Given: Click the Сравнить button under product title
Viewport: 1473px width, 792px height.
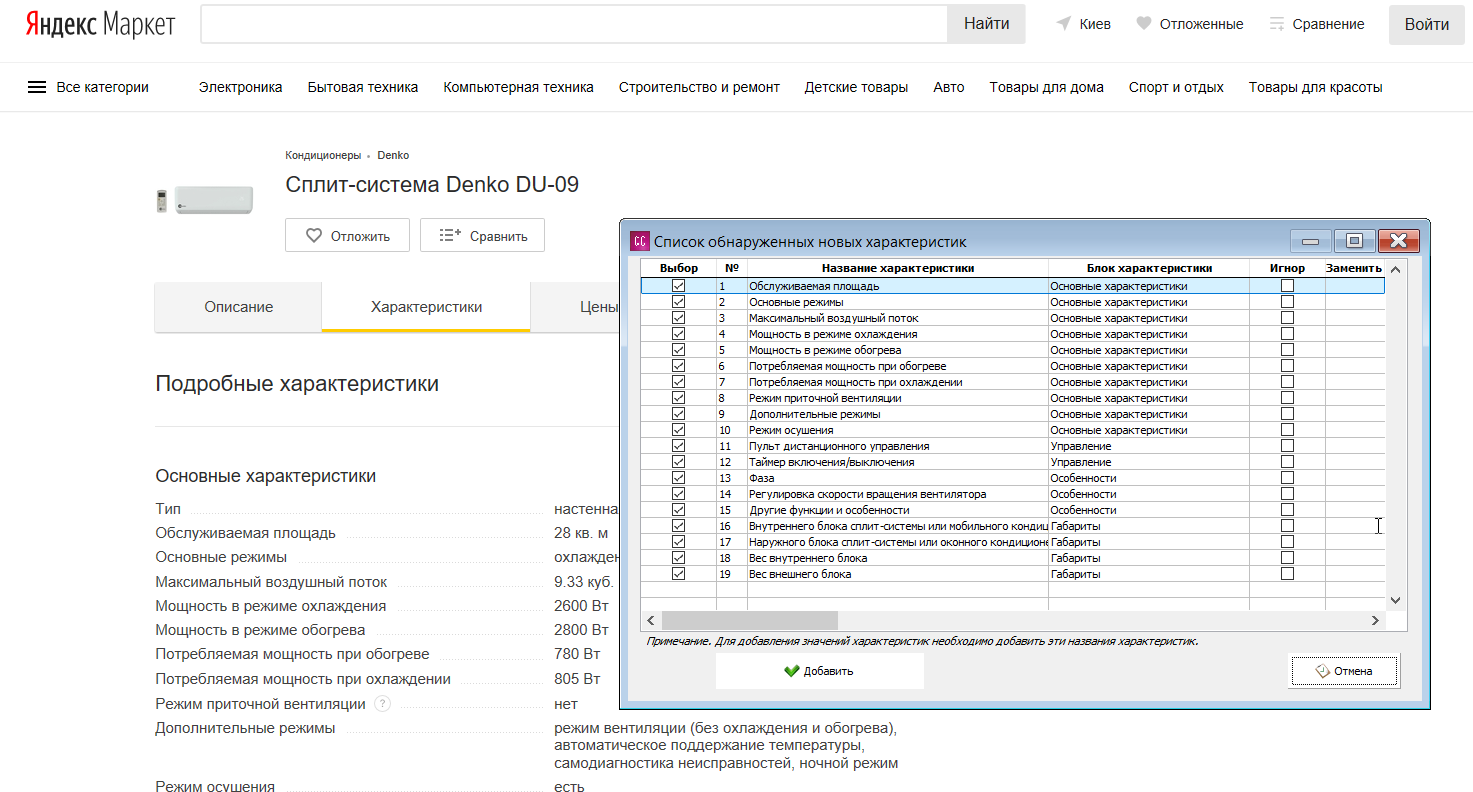Looking at the screenshot, I should (482, 236).
